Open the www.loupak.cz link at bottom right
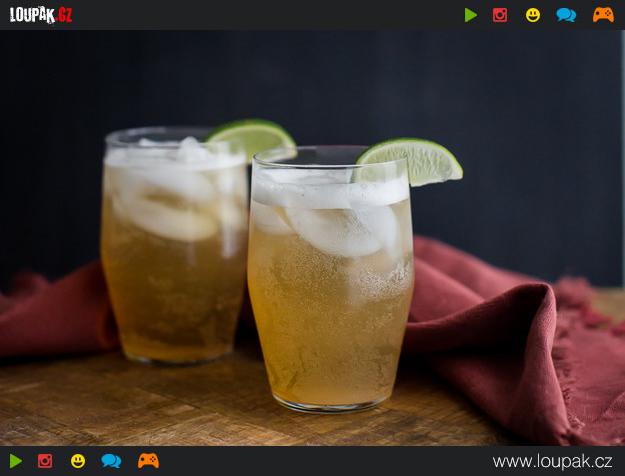Screen dimensions: 625x476 tap(552, 461)
